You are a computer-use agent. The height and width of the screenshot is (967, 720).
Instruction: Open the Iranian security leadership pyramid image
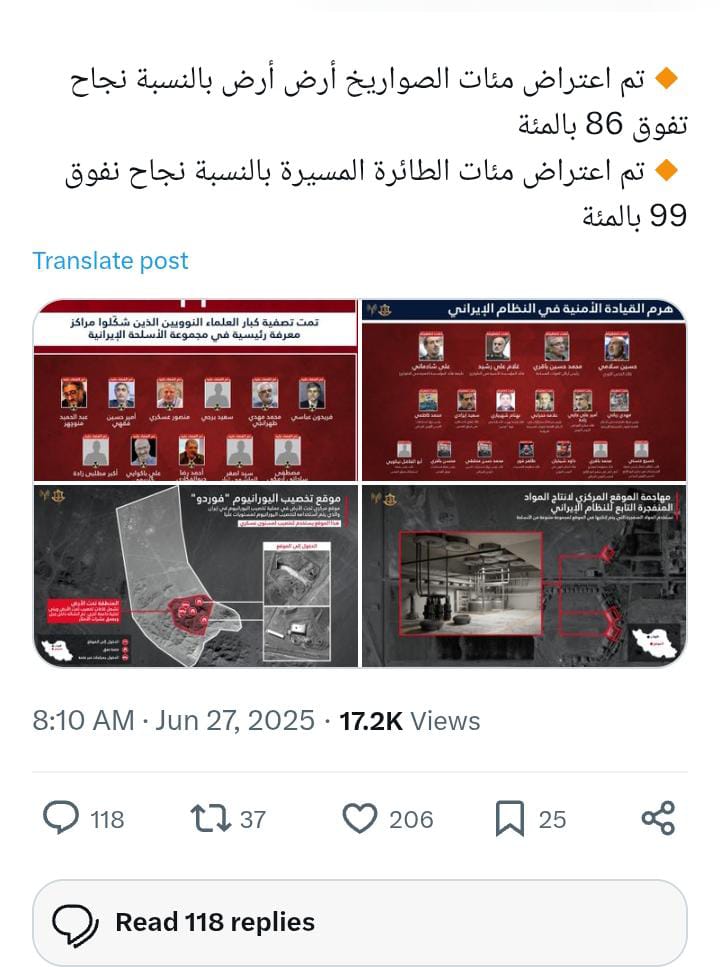coord(524,390)
